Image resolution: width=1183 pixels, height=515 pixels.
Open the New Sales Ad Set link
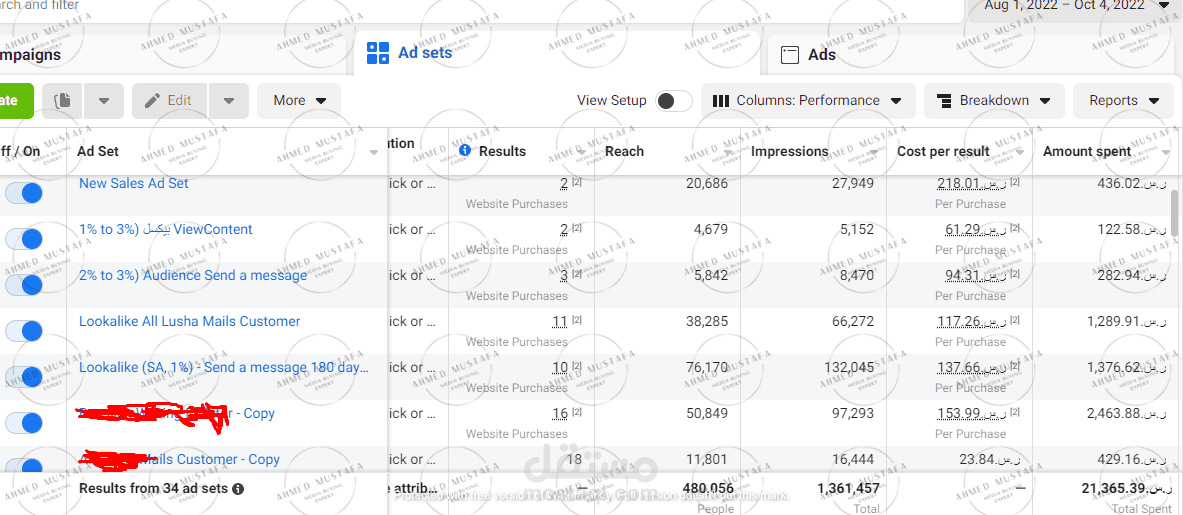tap(134, 183)
